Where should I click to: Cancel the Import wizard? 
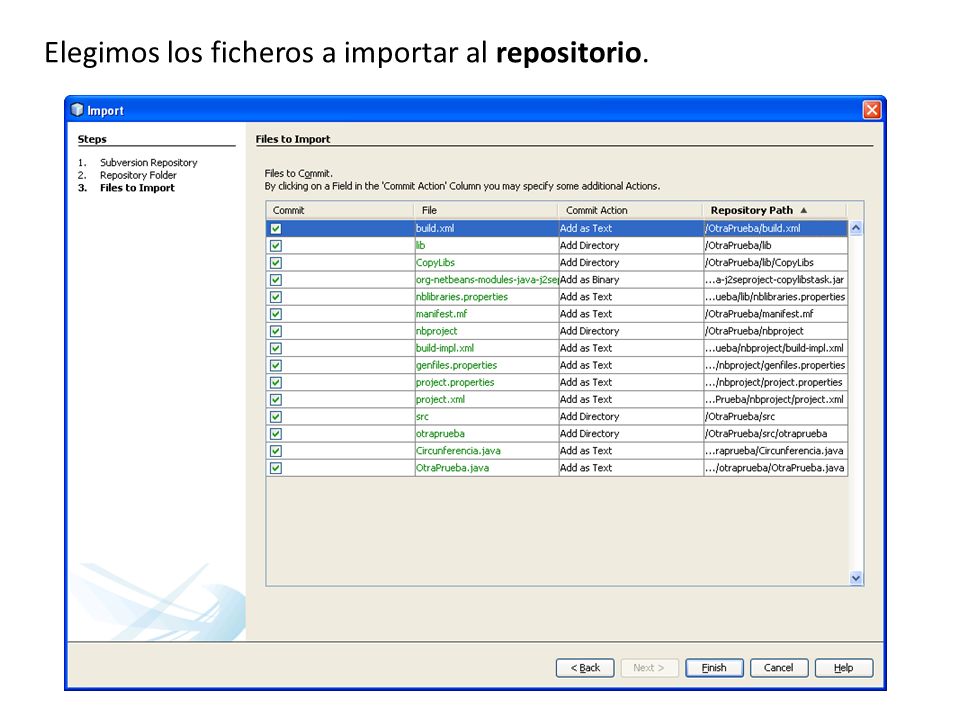pos(779,668)
